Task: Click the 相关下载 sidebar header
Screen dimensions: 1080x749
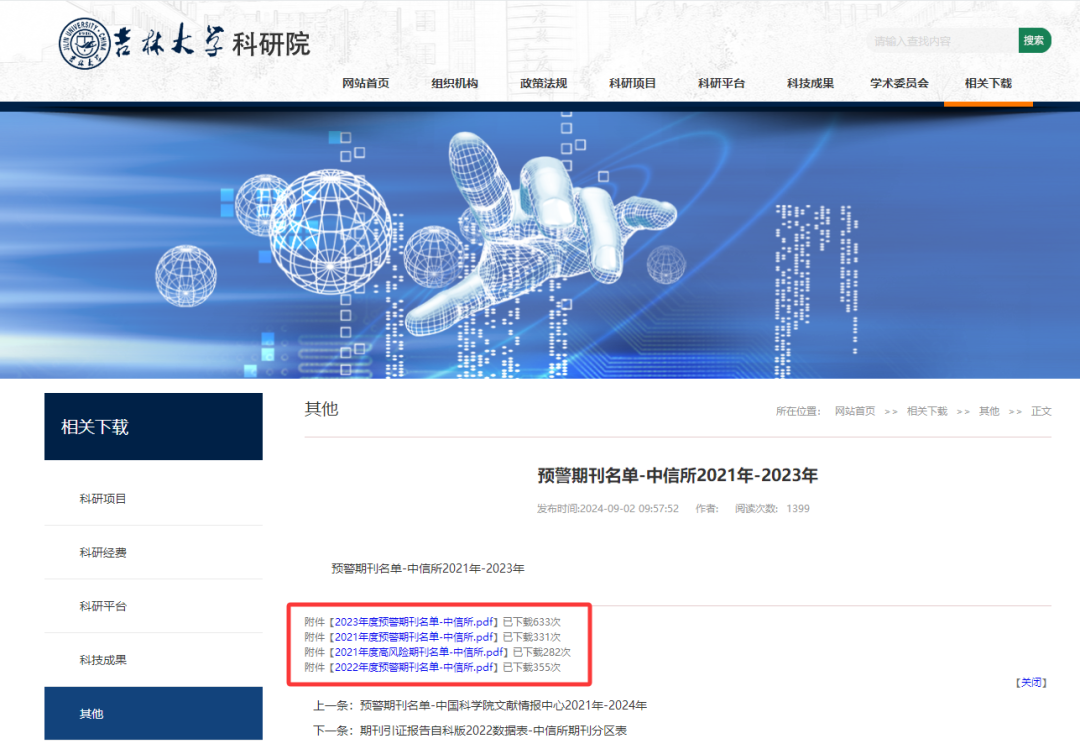Action: [154, 427]
